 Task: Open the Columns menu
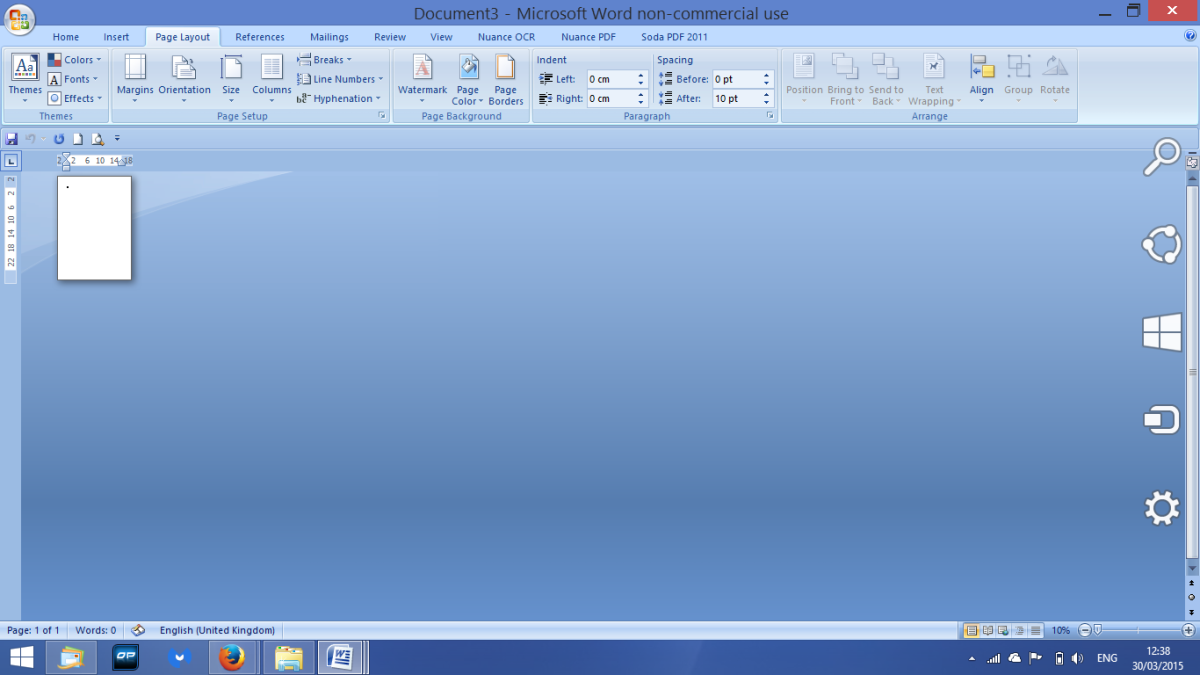271,79
